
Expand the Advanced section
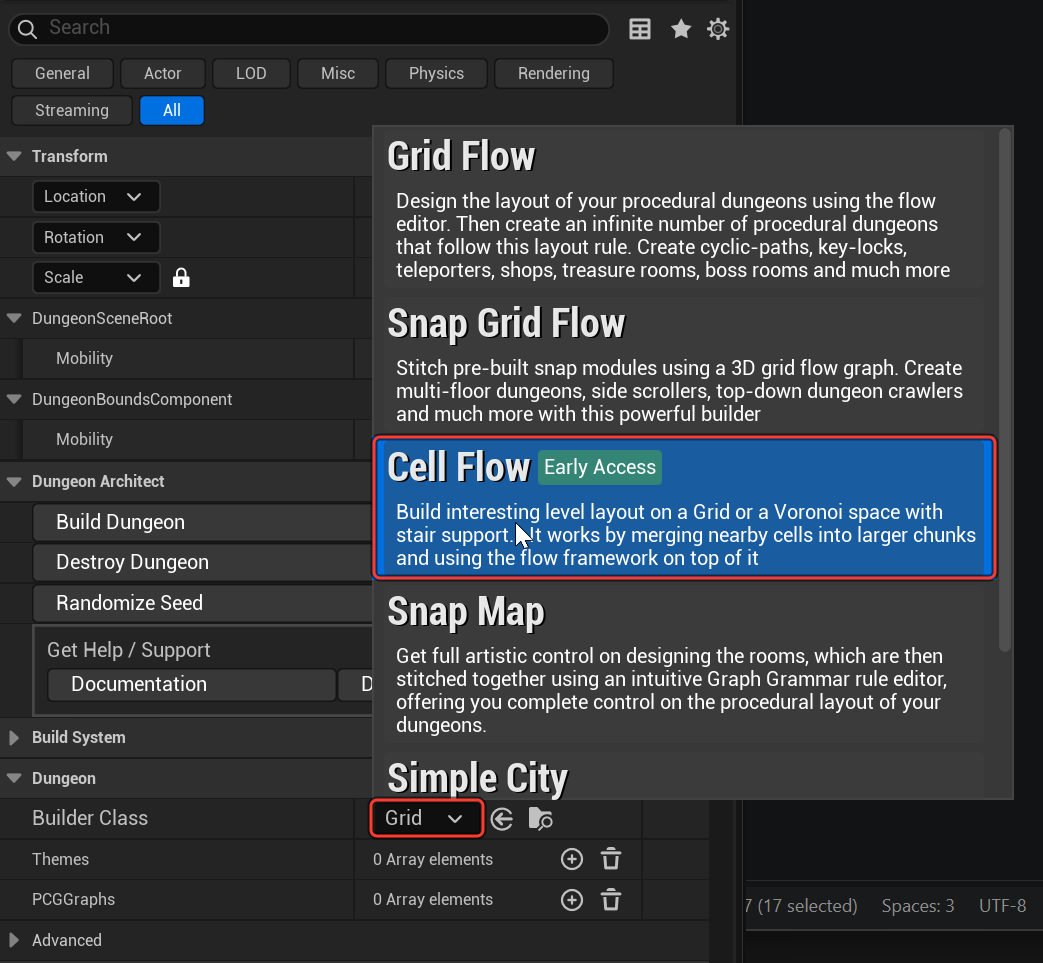pyautogui.click(x=14, y=940)
